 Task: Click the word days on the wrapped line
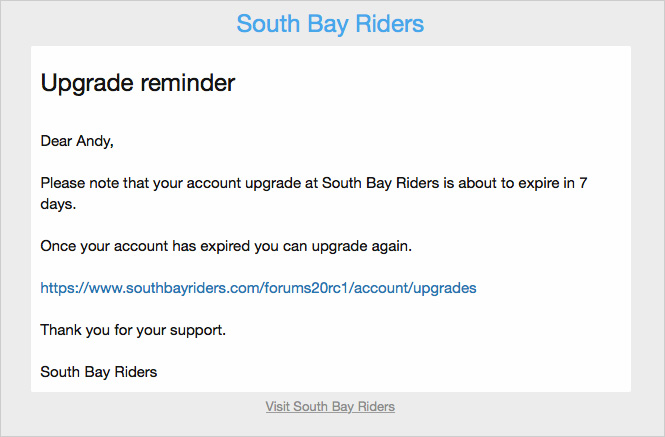57,204
